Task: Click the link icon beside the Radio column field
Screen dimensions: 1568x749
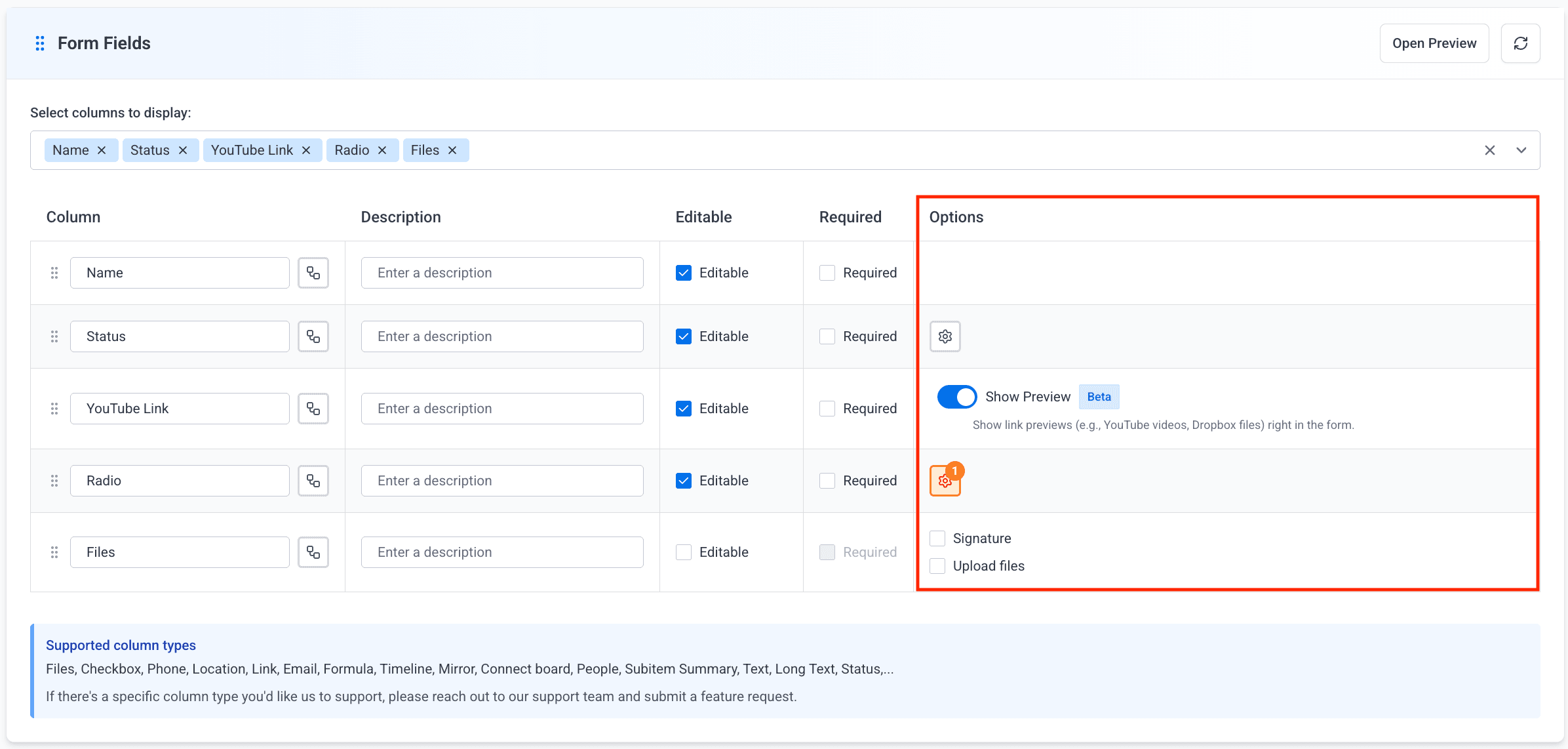Action: point(313,481)
